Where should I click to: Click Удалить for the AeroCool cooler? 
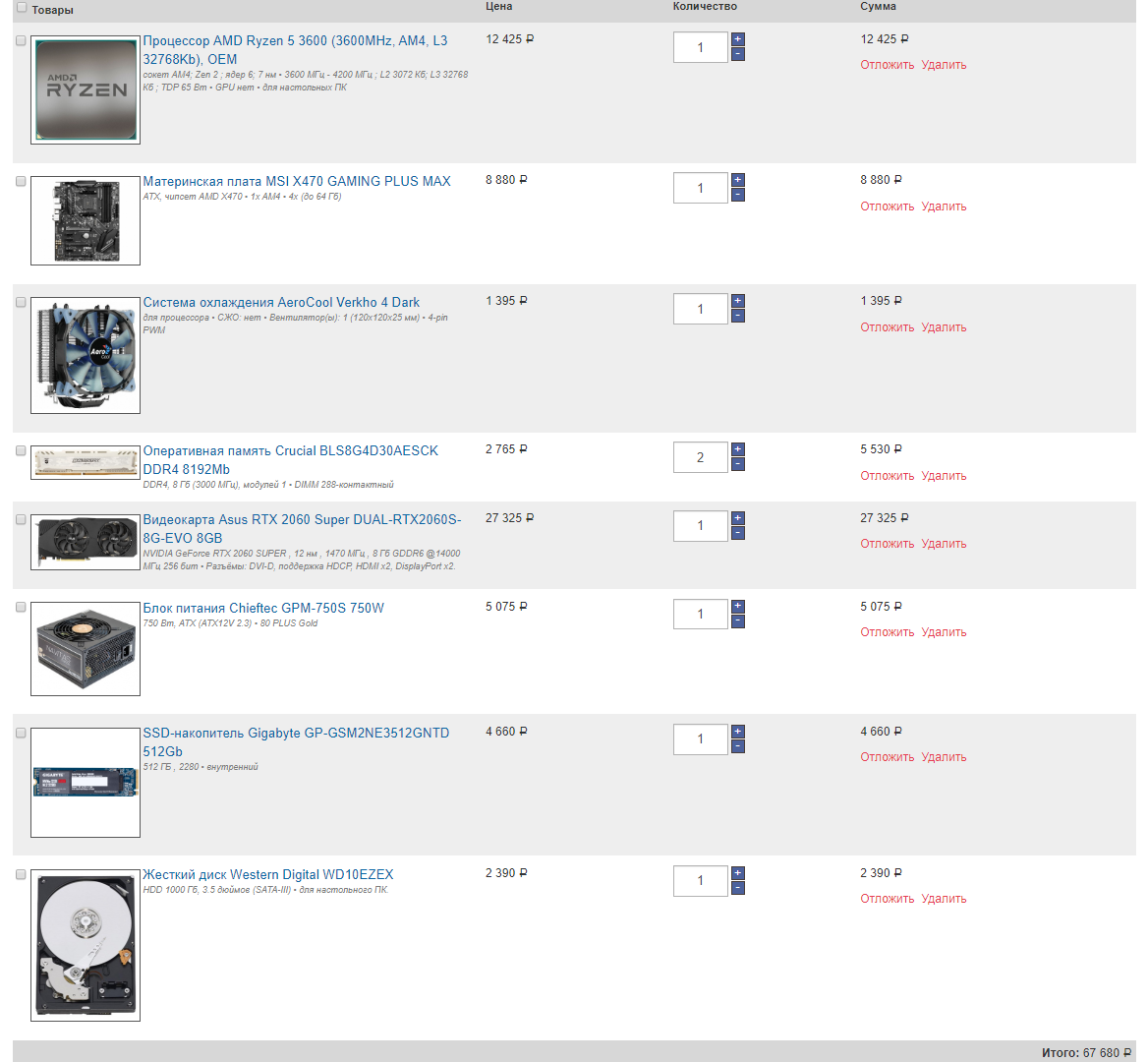point(944,327)
